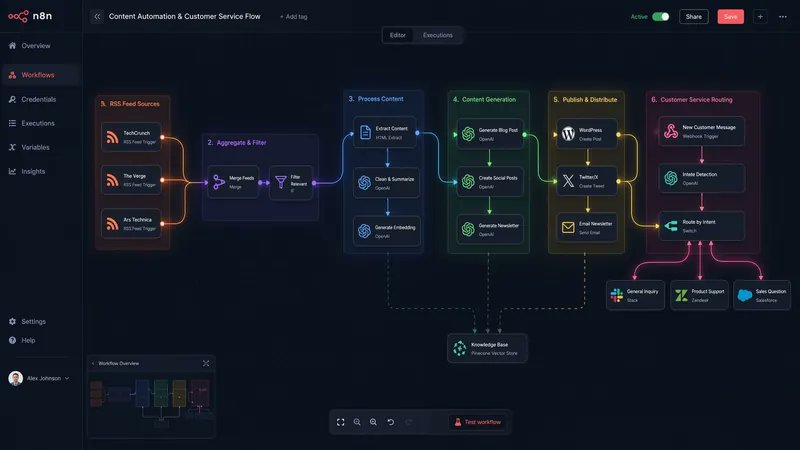The width and height of the screenshot is (800, 450).
Task: Open Credentials in the sidebar
Action: 40,99
